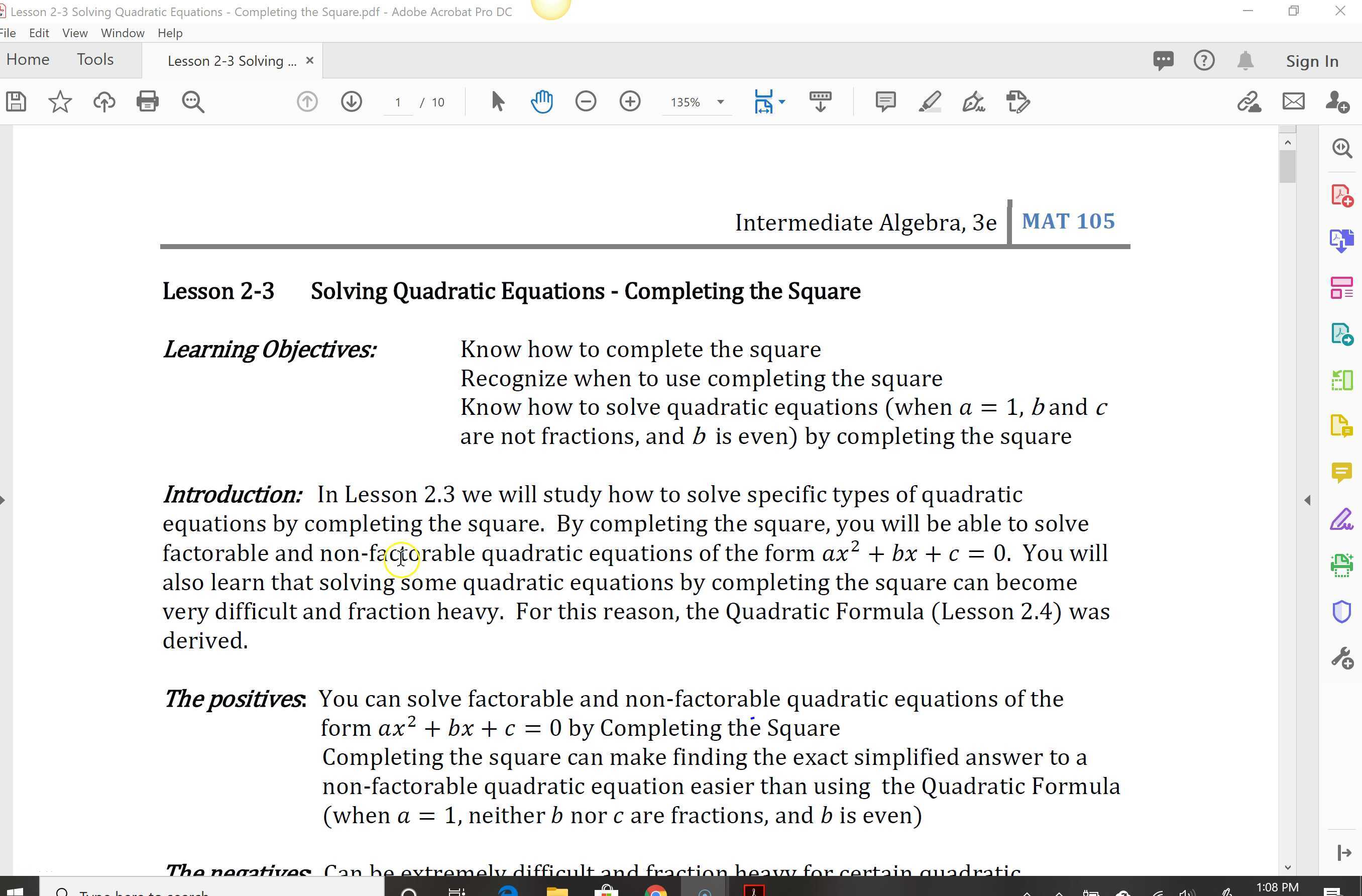Add a sticky note comment
The image size is (1362, 896).
point(885,102)
